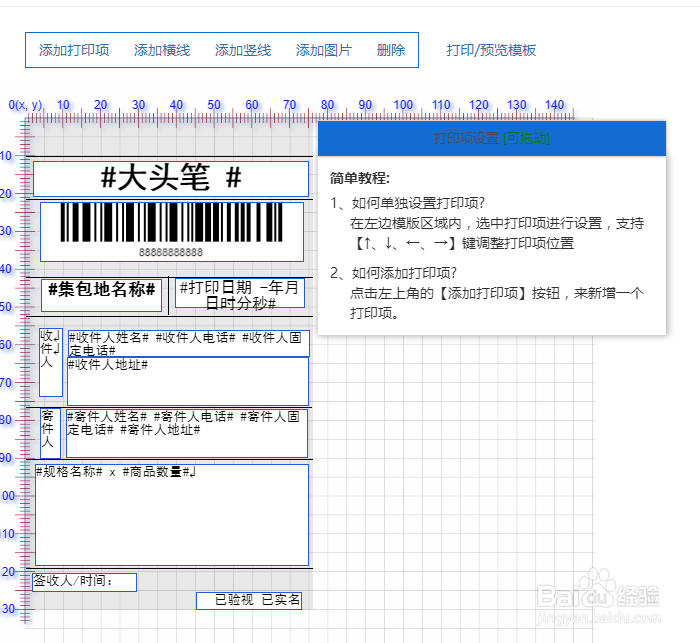Select the #集包地名称# print item
This screenshot has height=643, width=700.
coord(101,295)
